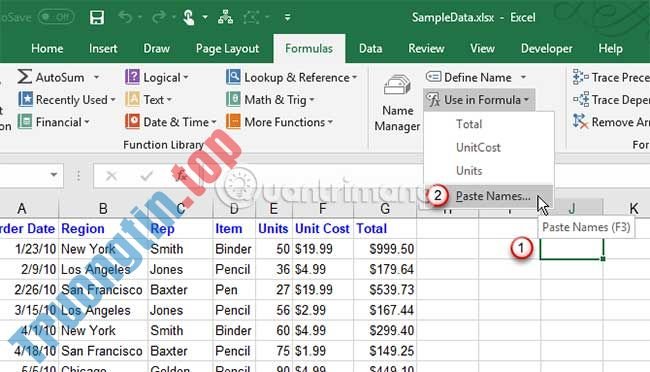Choose Paste Names... menu entry
Image resolution: width=650 pixels, height=372 pixels.
(x=489, y=196)
